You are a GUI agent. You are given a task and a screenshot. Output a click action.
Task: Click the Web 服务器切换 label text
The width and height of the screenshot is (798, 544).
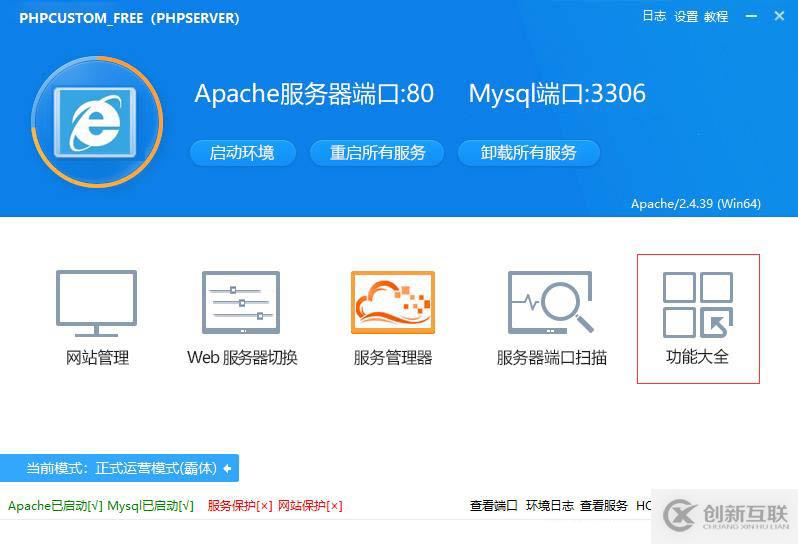click(242, 358)
